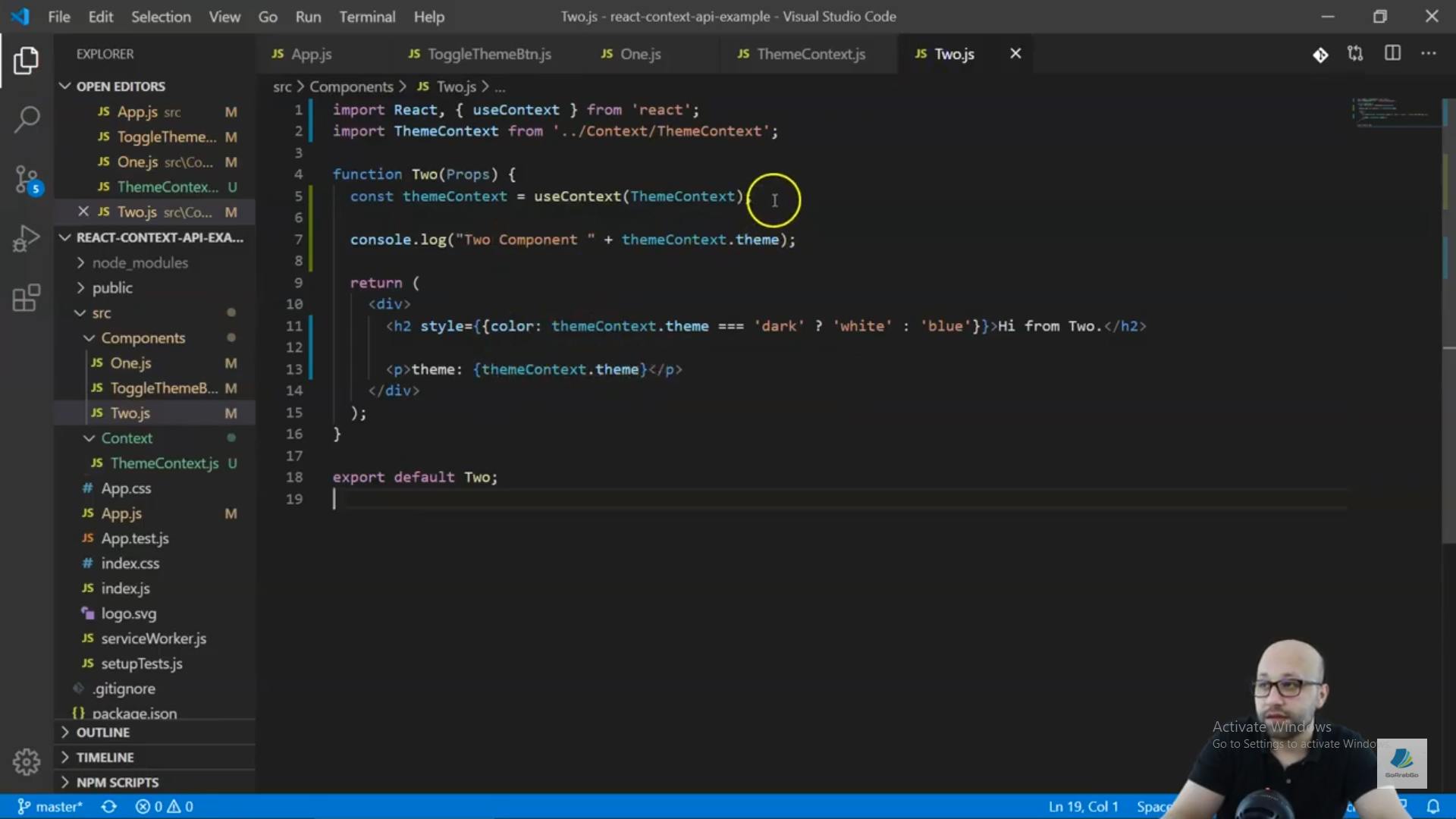This screenshot has width=1456, height=819.
Task: Open the notifications bell in status bar
Action: (x=1433, y=806)
